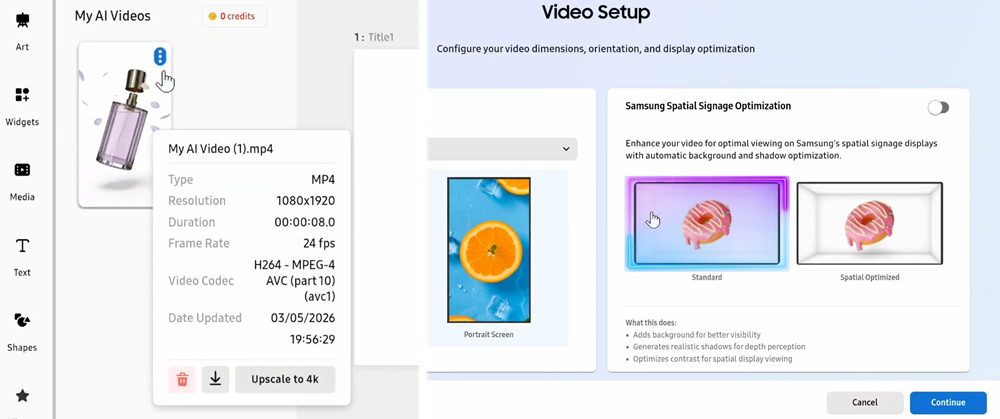The image size is (1000, 419).
Task: Expand the dropdown above Portrait Screen
Action: 502,149
